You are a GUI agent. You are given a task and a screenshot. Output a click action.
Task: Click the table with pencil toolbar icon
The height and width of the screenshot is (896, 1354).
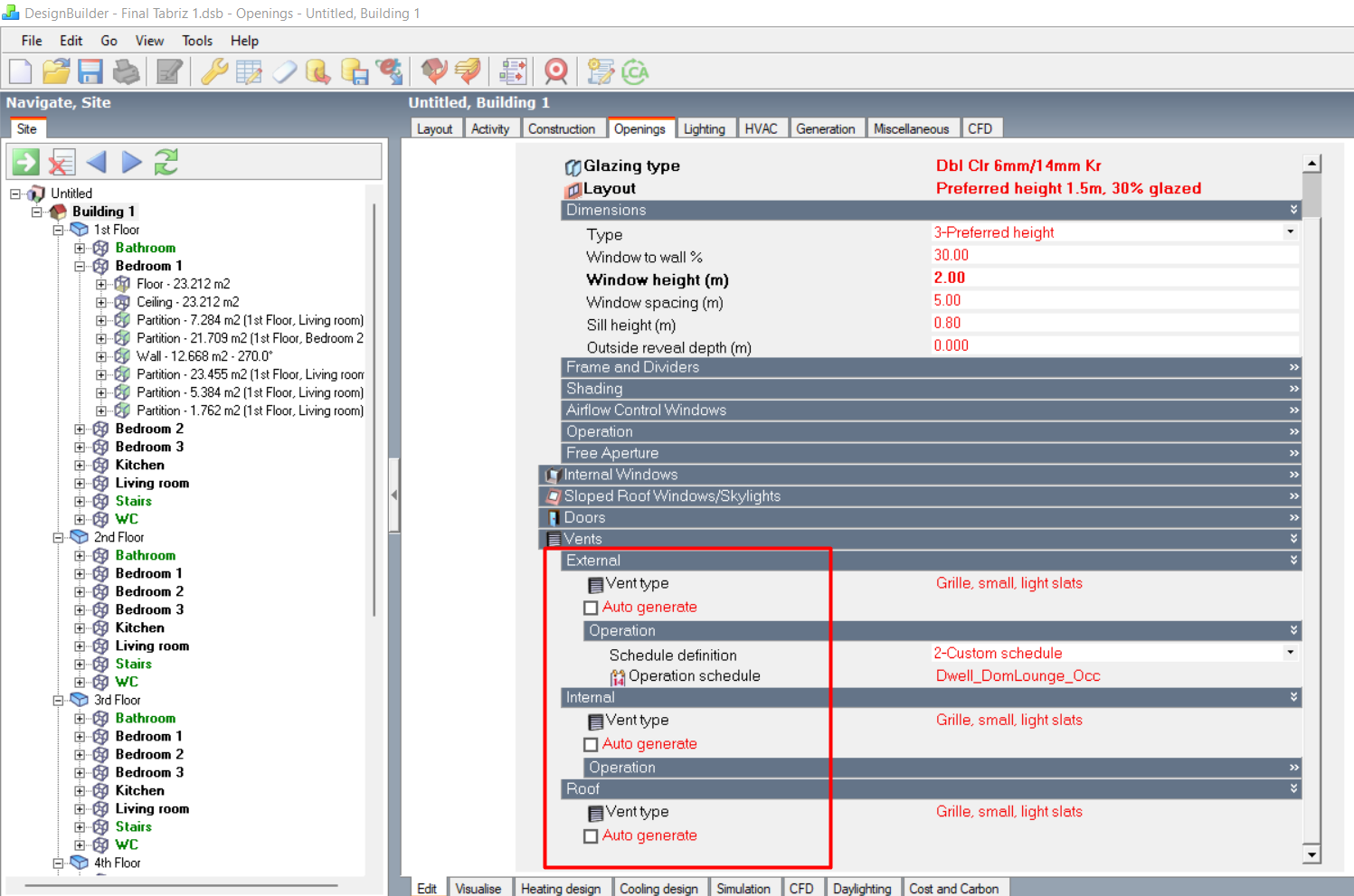click(x=249, y=71)
